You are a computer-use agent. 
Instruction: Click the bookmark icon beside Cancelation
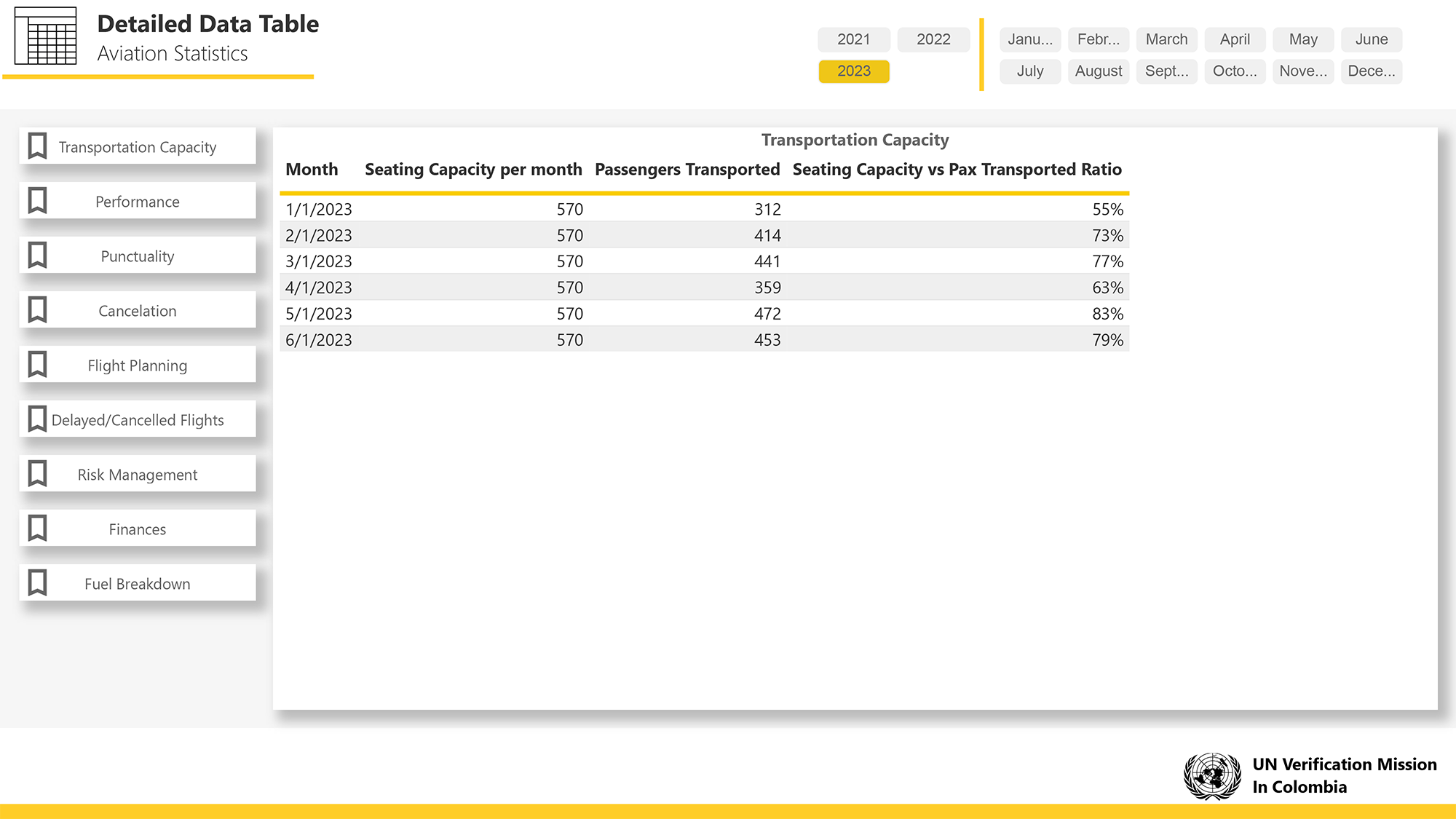click(x=37, y=310)
